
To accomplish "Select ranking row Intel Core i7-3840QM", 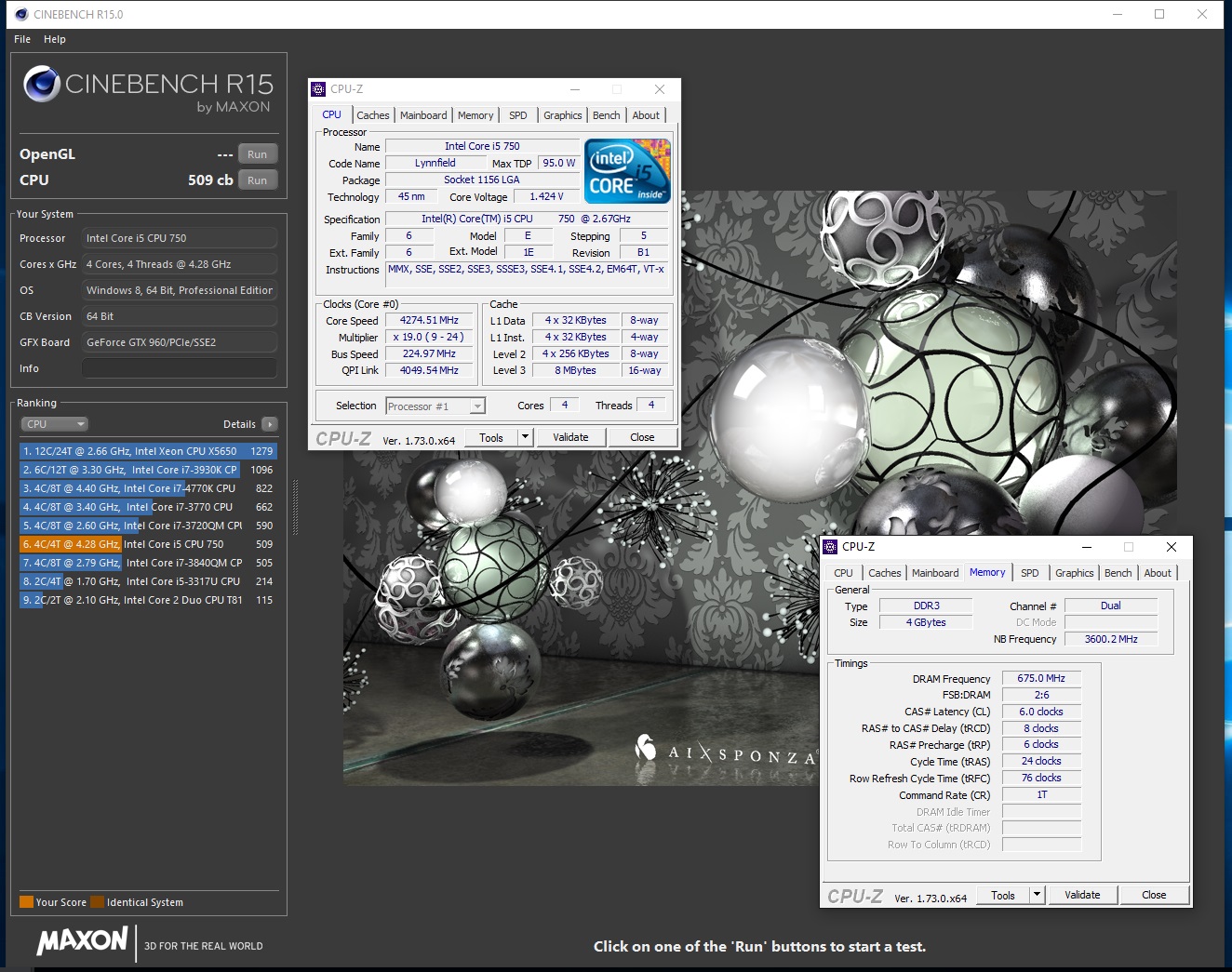I will pyautogui.click(x=148, y=563).
